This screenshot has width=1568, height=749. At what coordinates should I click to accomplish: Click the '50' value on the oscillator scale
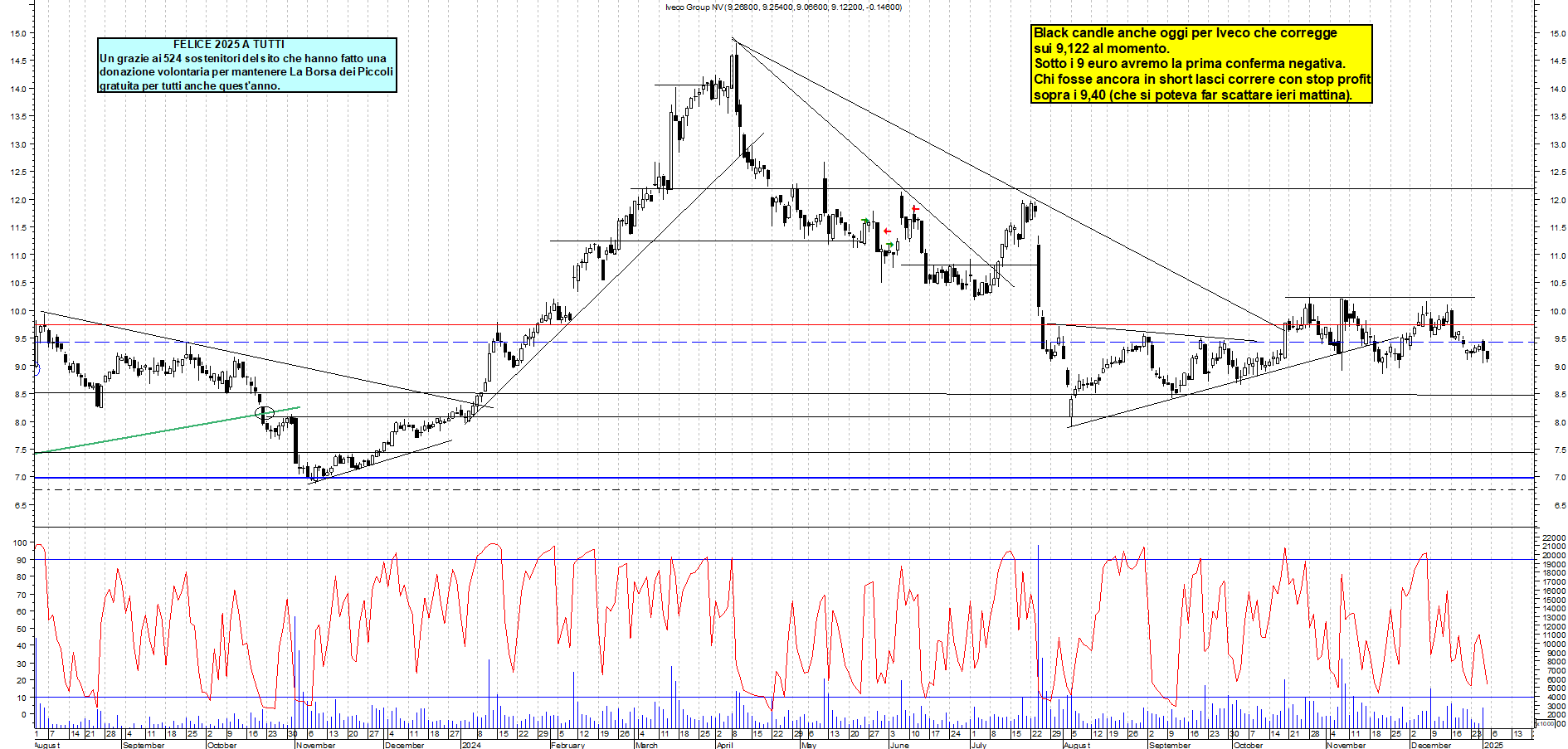pyautogui.click(x=21, y=629)
